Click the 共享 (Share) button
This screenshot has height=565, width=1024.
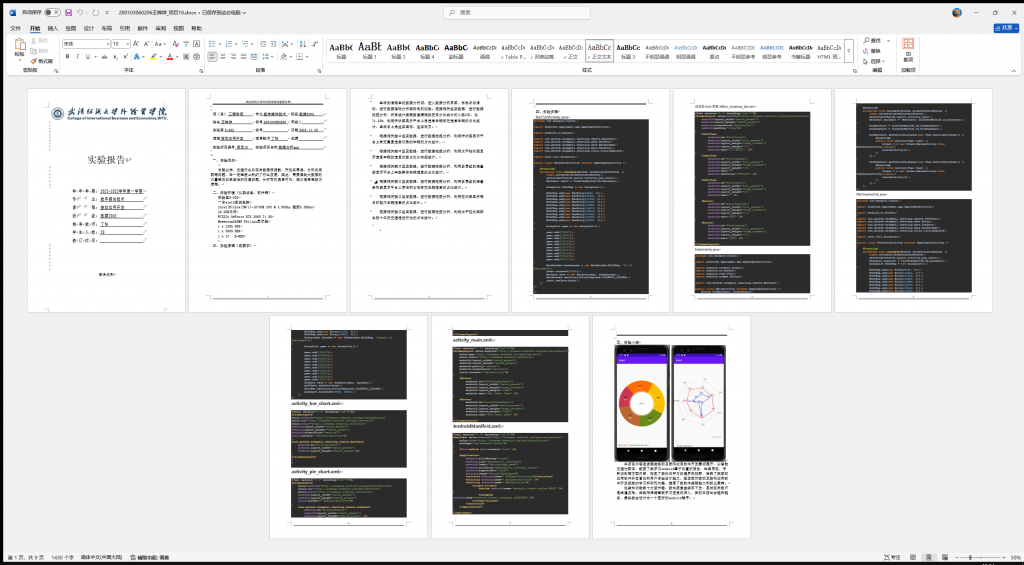1003,28
